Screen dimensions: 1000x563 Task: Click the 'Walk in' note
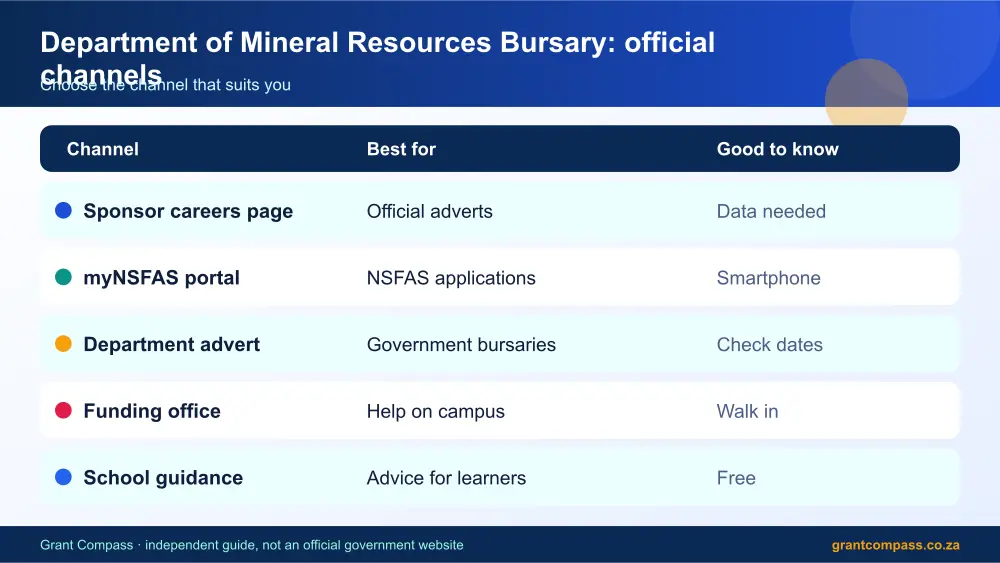[747, 411]
